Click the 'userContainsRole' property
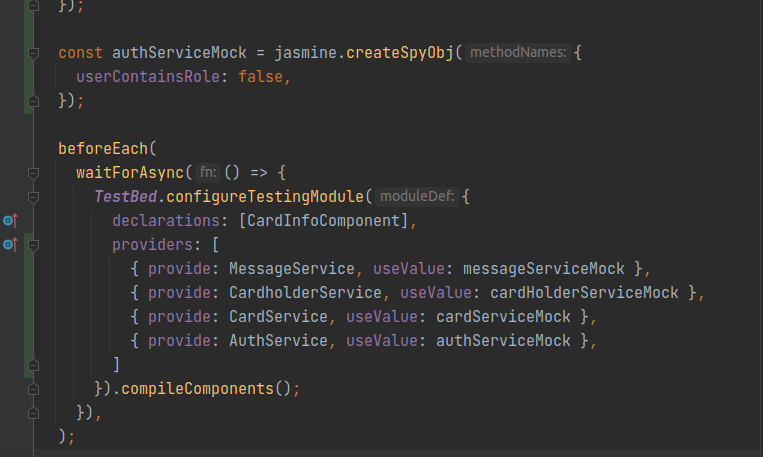Image resolution: width=763 pixels, height=457 pixels. 148,76
